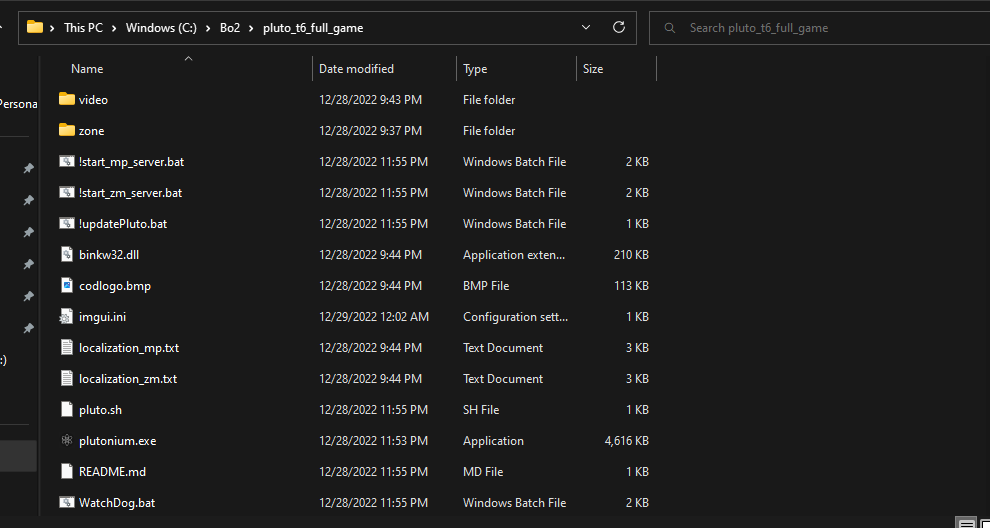This screenshot has height=528, width=990.
Task: Sort files by Name column
Action: pos(87,69)
